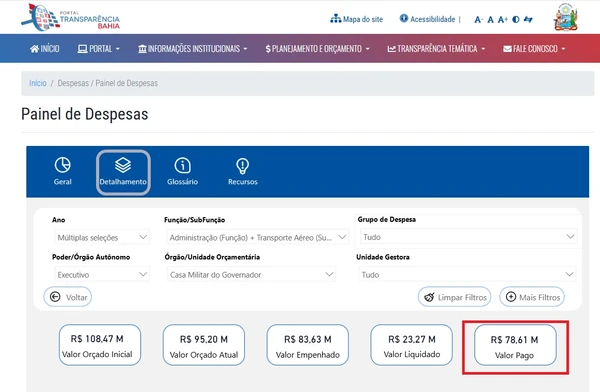
Task: Open the Recursos tab
Action: click(243, 172)
